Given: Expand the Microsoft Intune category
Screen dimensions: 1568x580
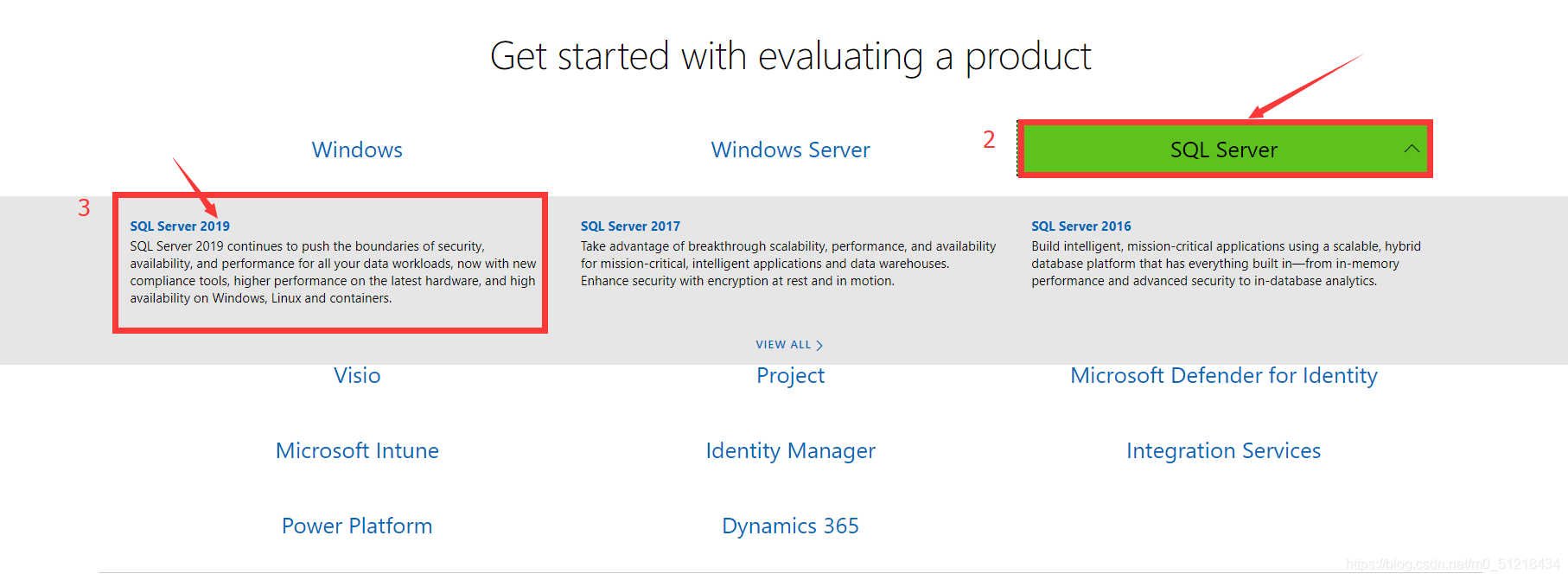Looking at the screenshot, I should [x=357, y=450].
